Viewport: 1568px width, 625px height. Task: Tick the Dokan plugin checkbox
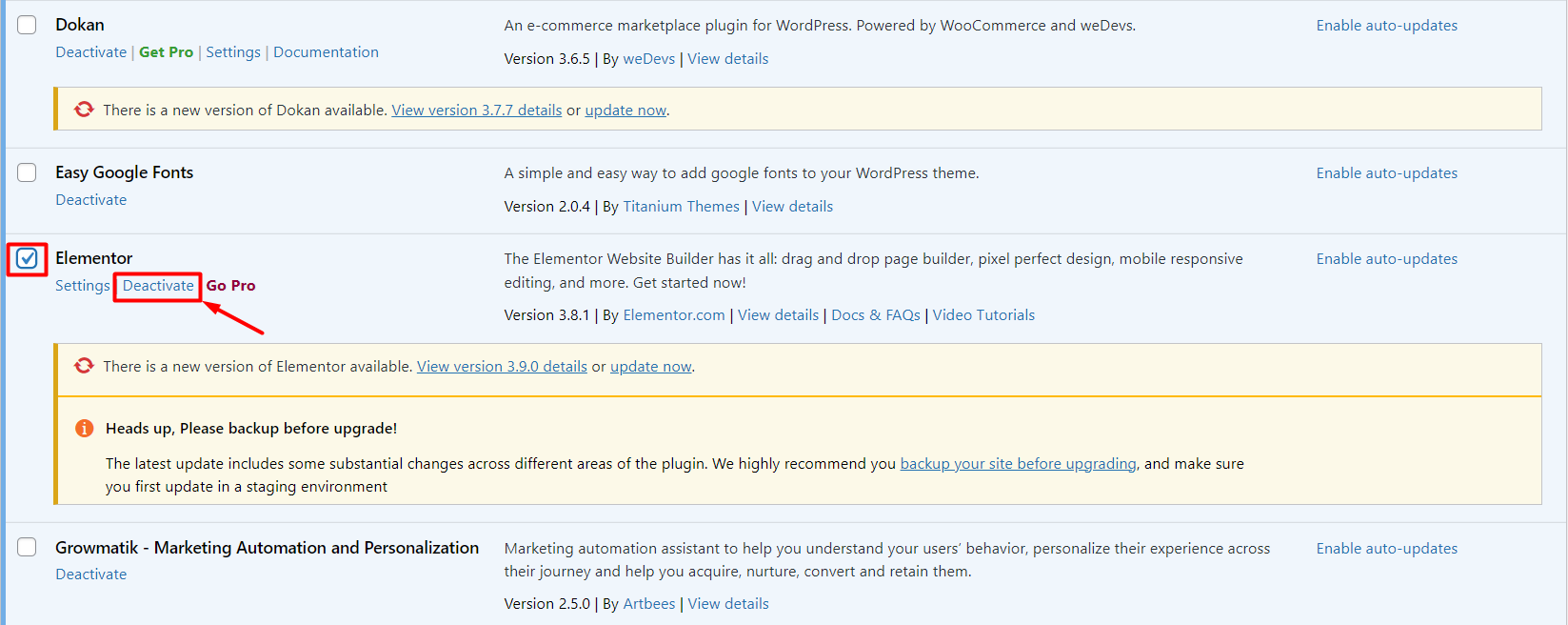click(27, 25)
